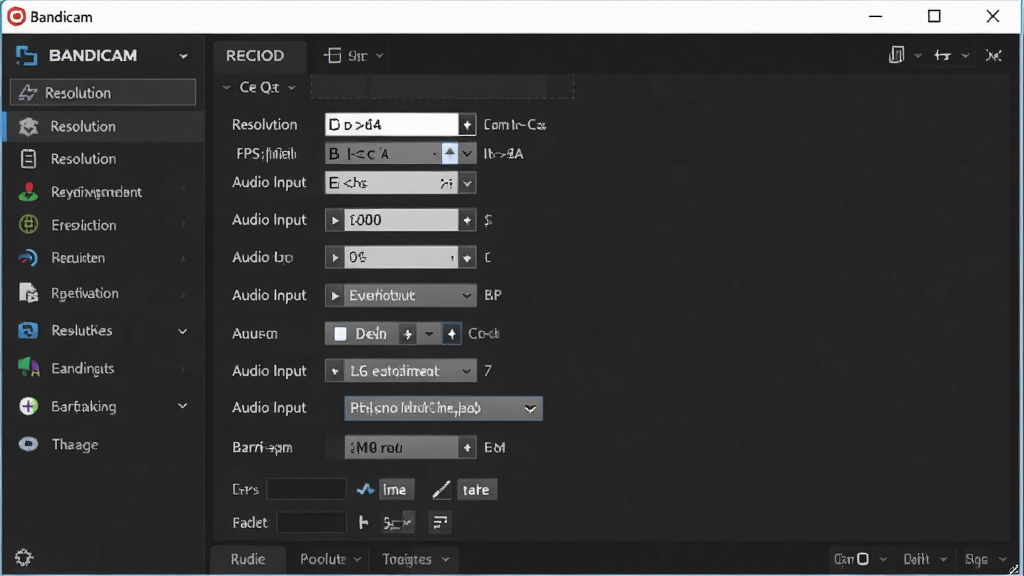The image size is (1024, 576).
Task: Click the red-and-green Reydivigmedent icon
Action: pyautogui.click(x=28, y=192)
